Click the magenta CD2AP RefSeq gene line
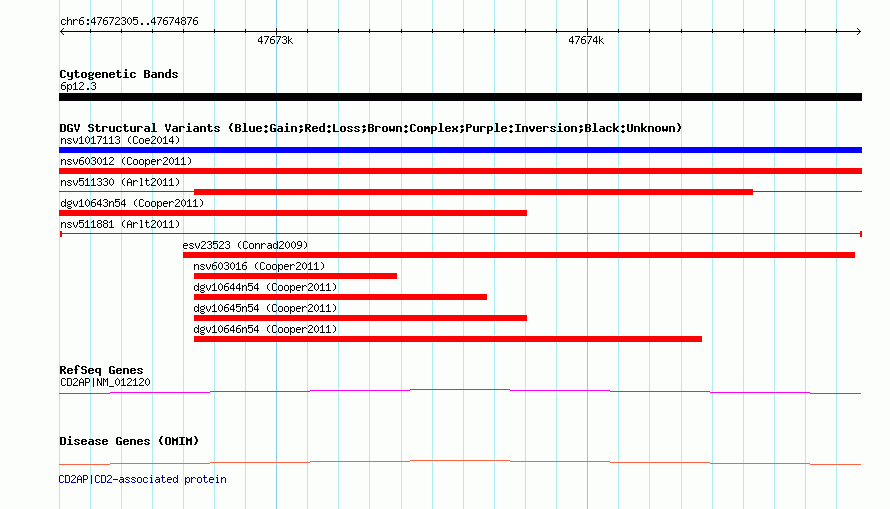This screenshot has height=509, width=890. (x=460, y=391)
